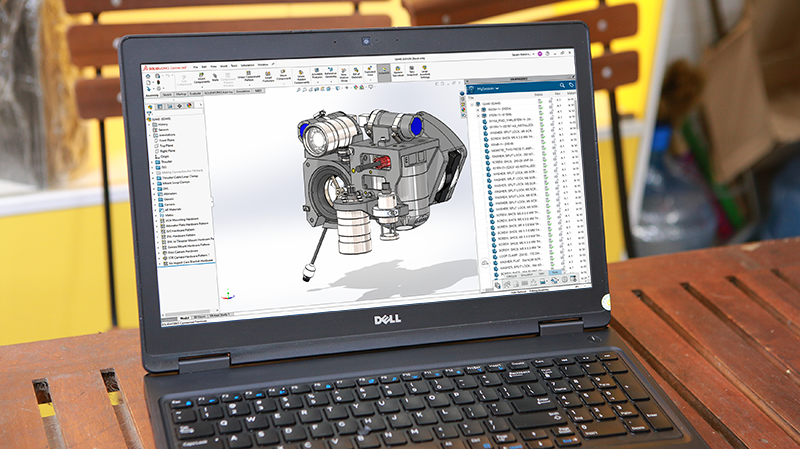Click the Exploded View icon
Screen dimensions: 800x449
(x=372, y=76)
